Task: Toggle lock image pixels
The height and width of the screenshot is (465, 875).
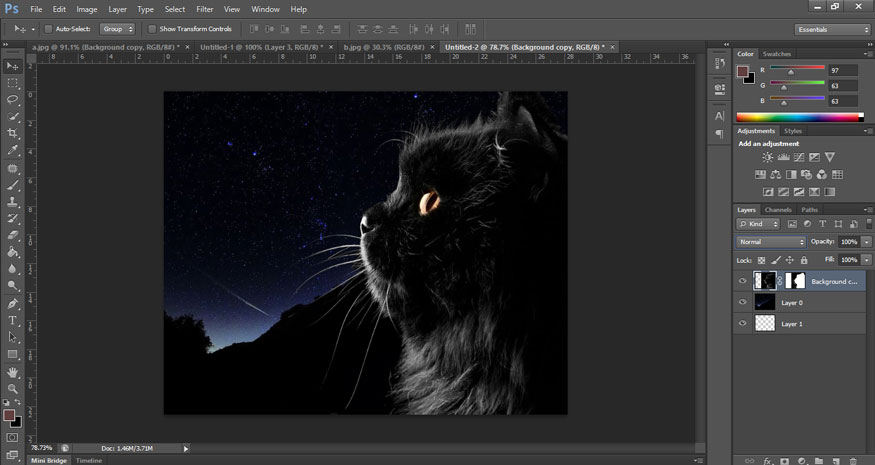Action: (x=776, y=260)
